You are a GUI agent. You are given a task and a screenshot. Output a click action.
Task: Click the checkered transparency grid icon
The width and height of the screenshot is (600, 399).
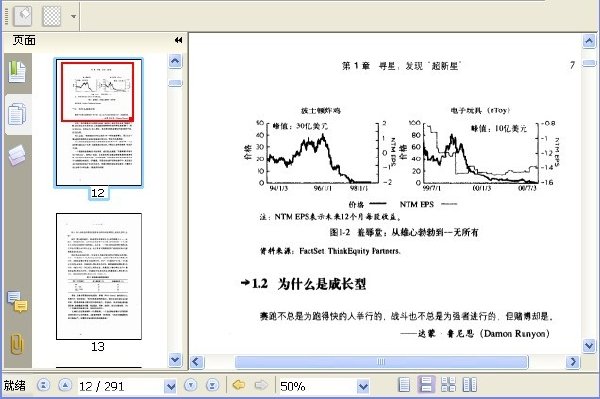[52, 16]
